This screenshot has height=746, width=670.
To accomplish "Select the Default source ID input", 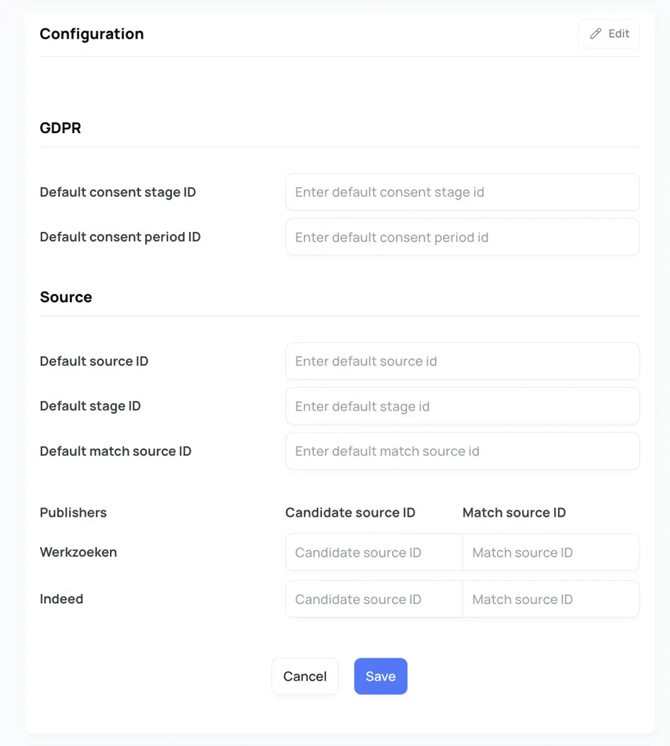I will pos(462,361).
